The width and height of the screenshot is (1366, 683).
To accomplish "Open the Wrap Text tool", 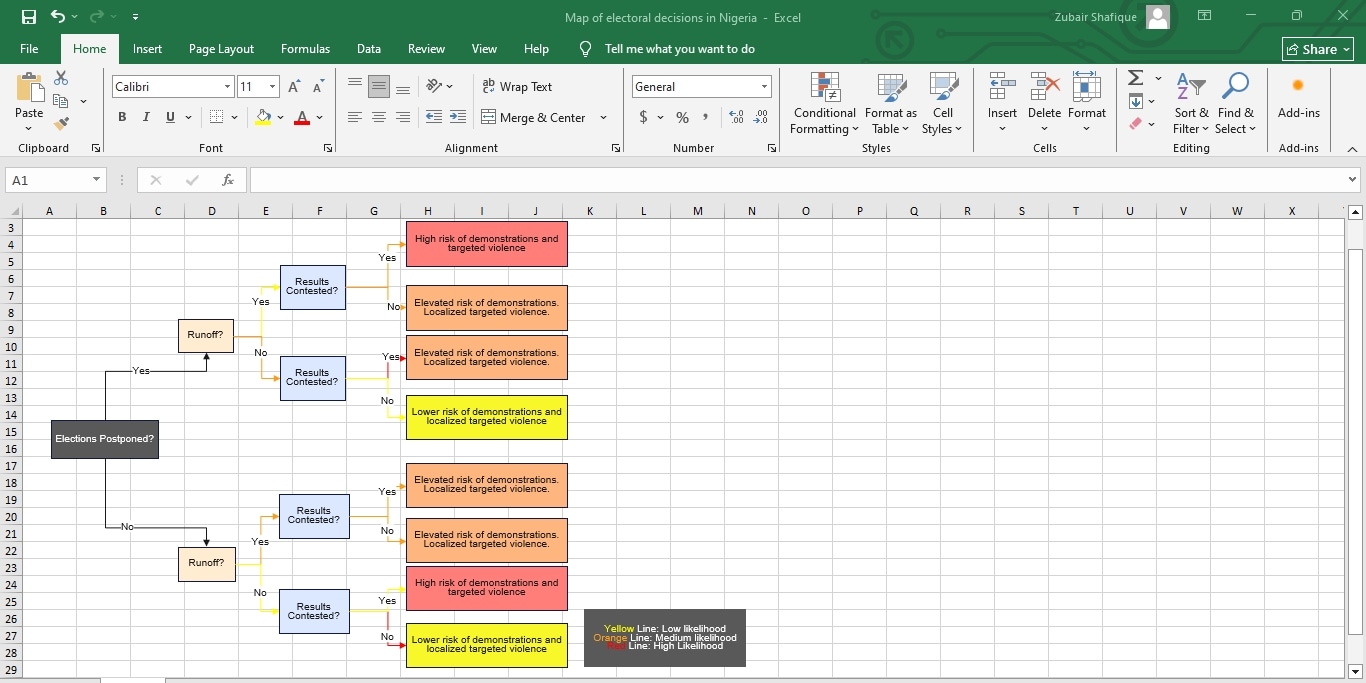I will pyautogui.click(x=517, y=87).
